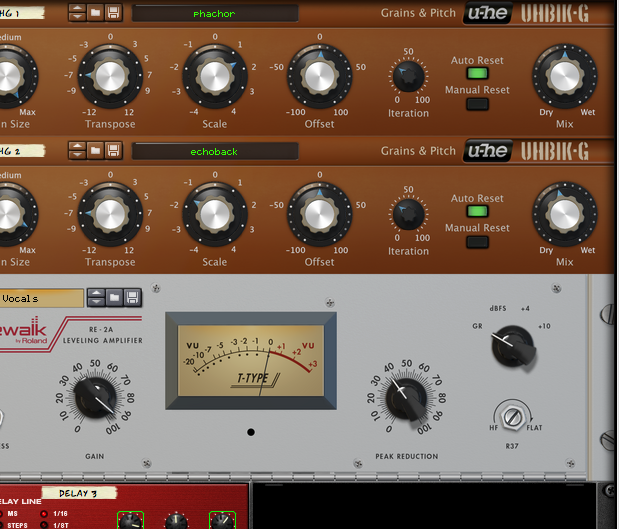Select next patch arrow on phachor device
Viewport: 619px width, 529px height.
pyautogui.click(x=77, y=17)
